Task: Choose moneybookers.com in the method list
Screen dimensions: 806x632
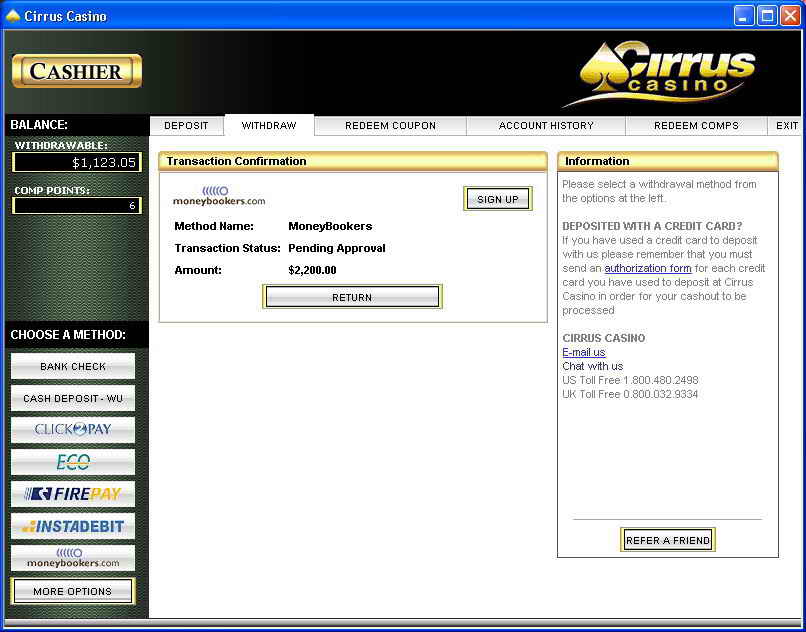Action: [x=73, y=558]
